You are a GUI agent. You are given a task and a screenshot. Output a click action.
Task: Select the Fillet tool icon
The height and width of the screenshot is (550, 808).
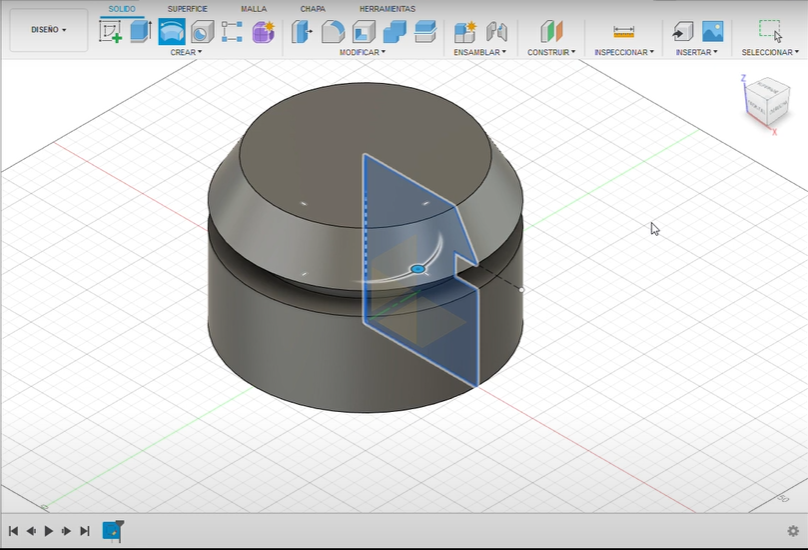(333, 31)
